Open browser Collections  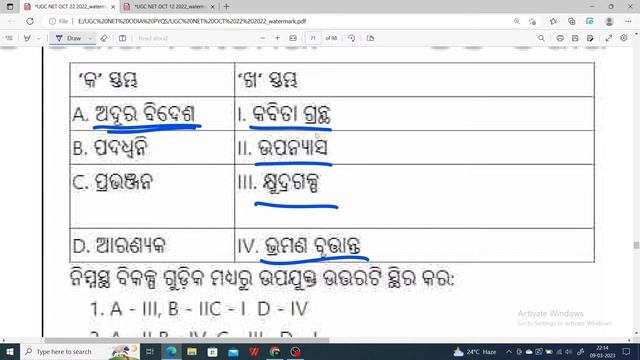tap(571, 21)
